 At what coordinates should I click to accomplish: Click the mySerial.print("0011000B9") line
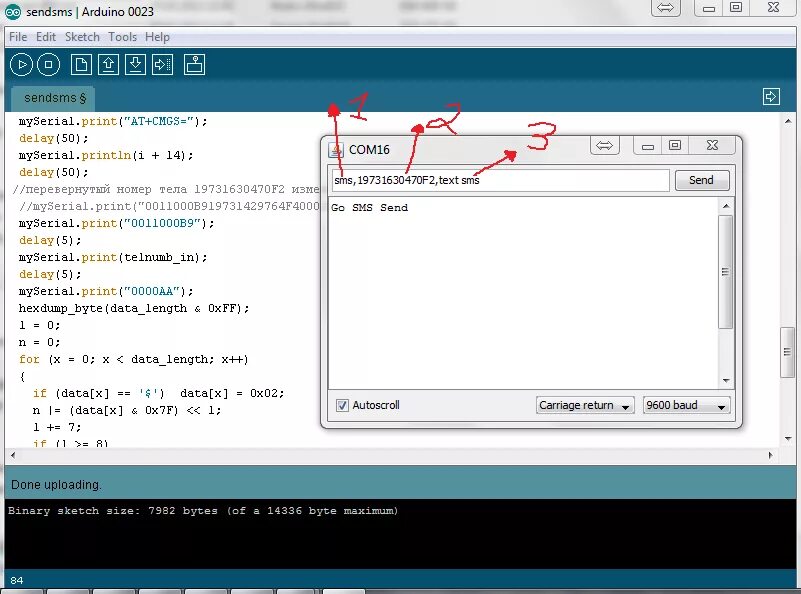point(116,224)
